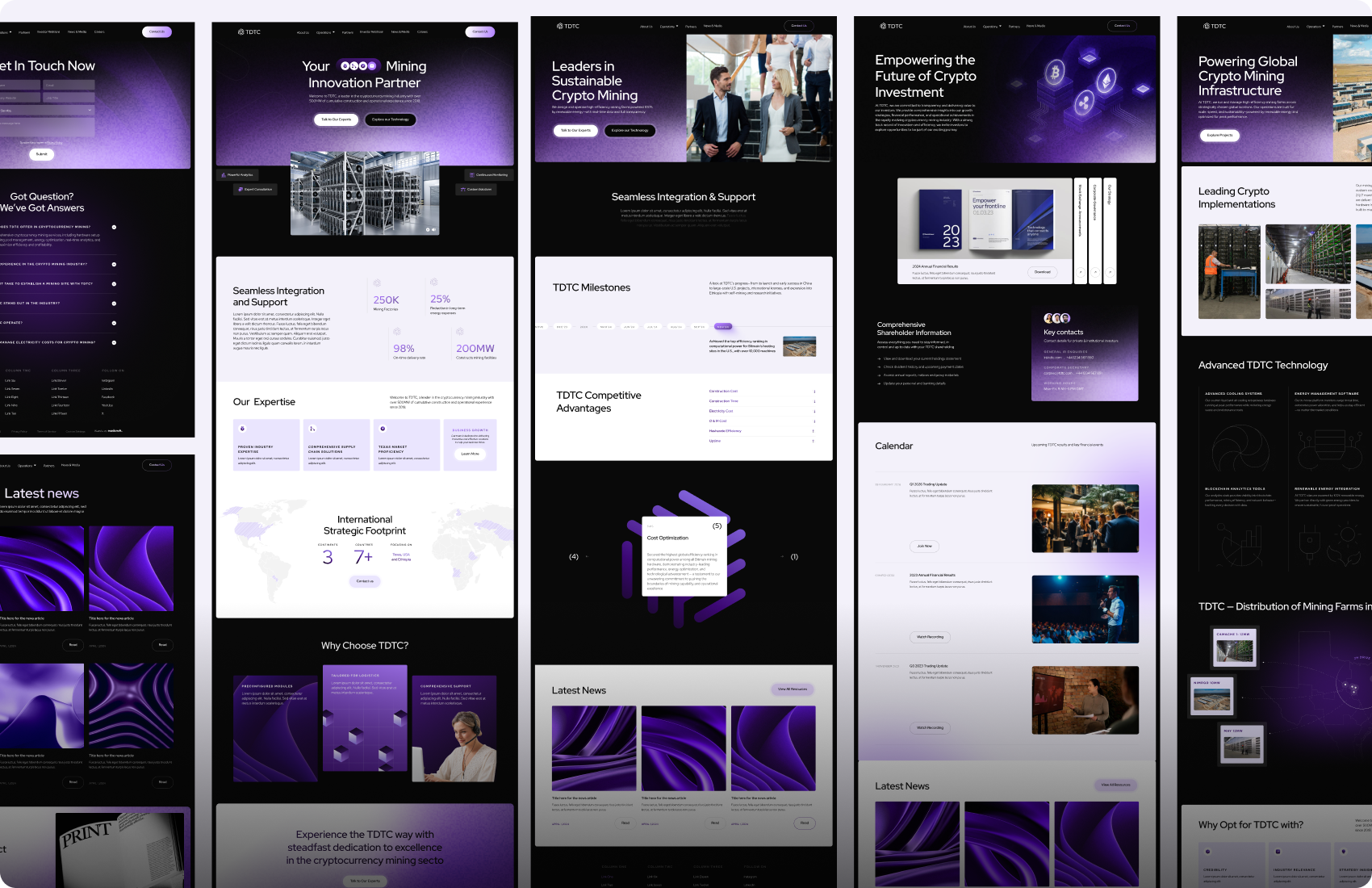Click the Explore Projects button

[x=1219, y=136]
